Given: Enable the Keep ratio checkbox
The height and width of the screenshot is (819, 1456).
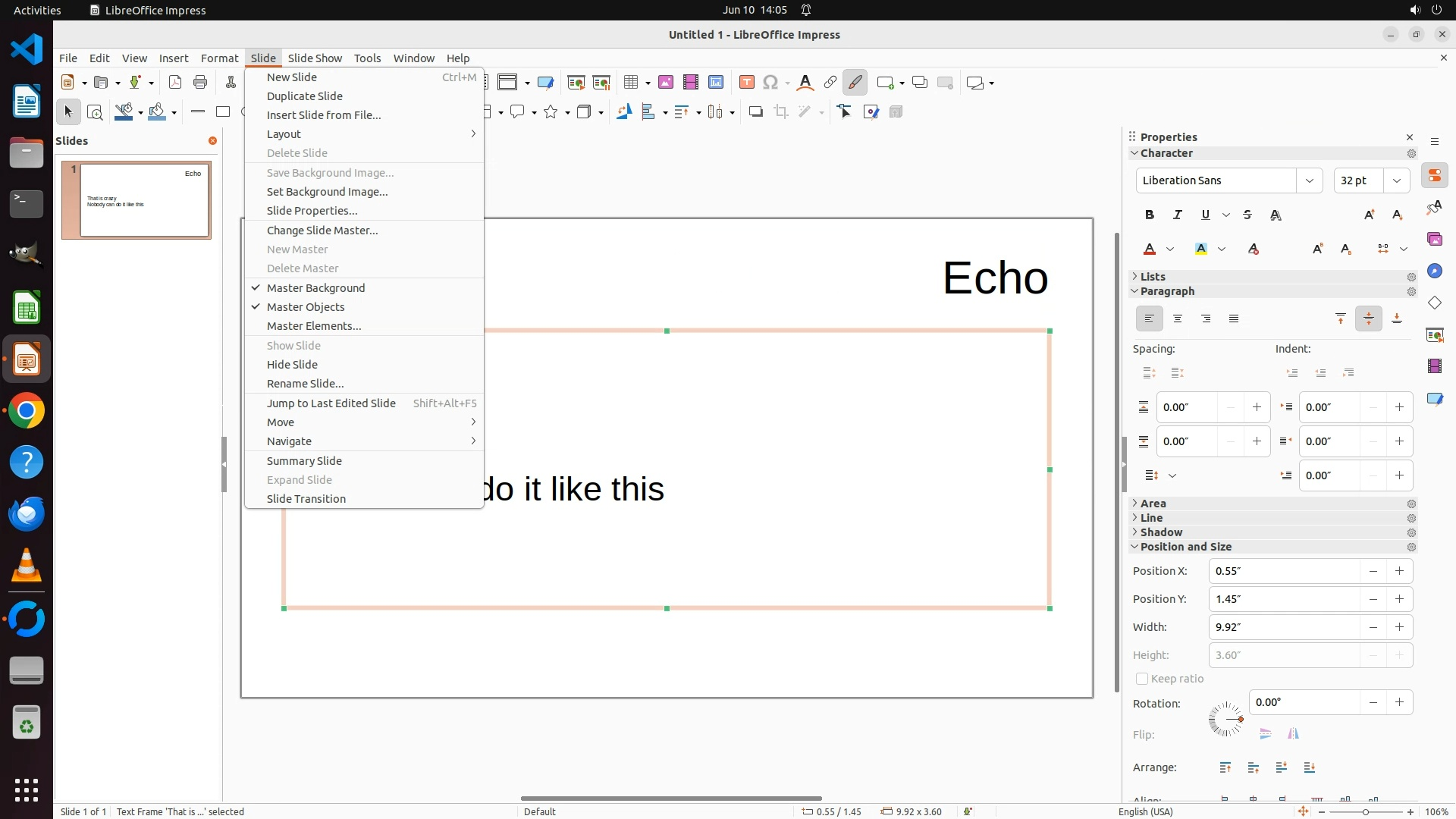Looking at the screenshot, I should pos(1141,679).
